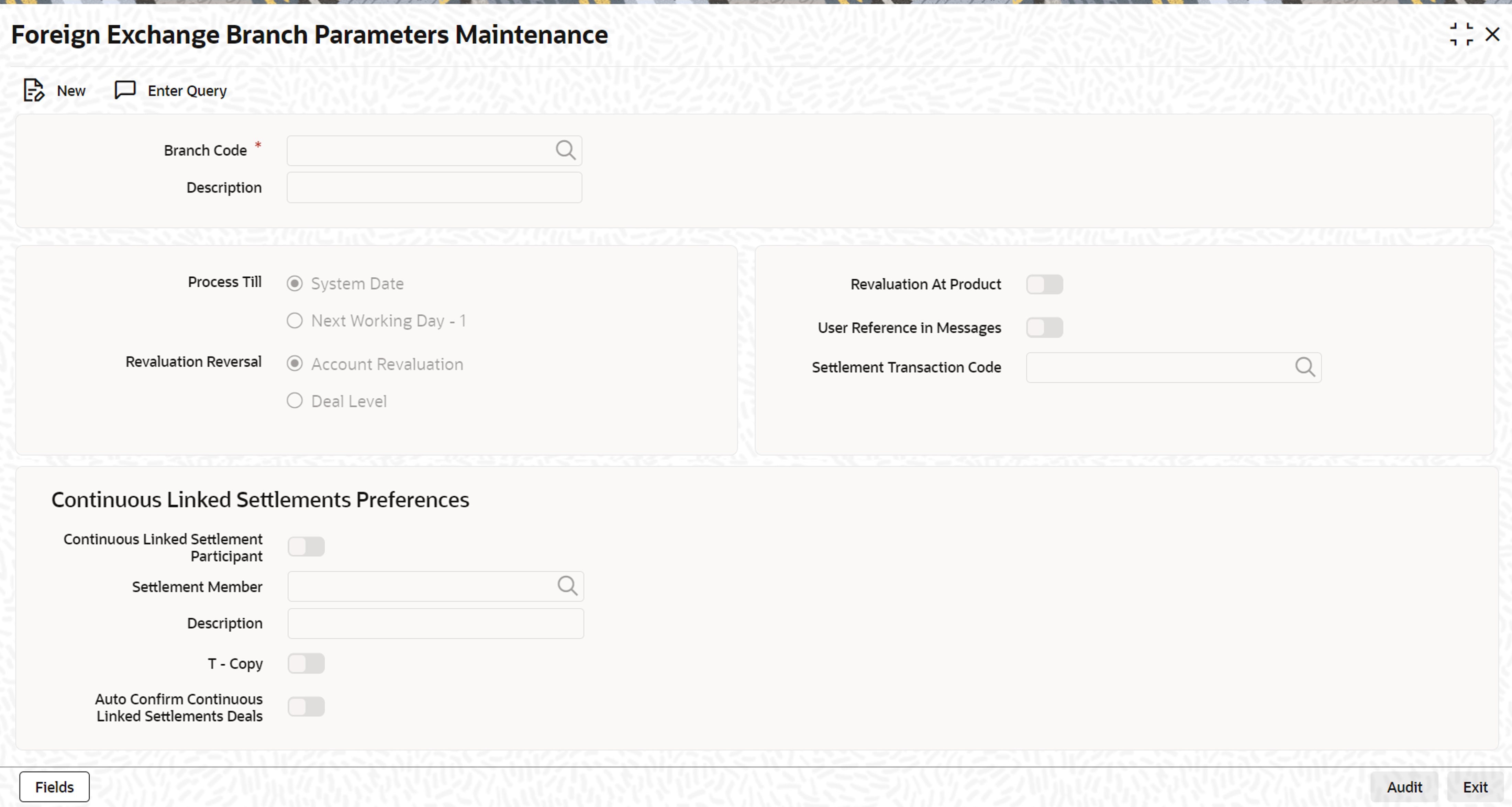
Task: Select the System Date radio button
Action: [x=295, y=283]
